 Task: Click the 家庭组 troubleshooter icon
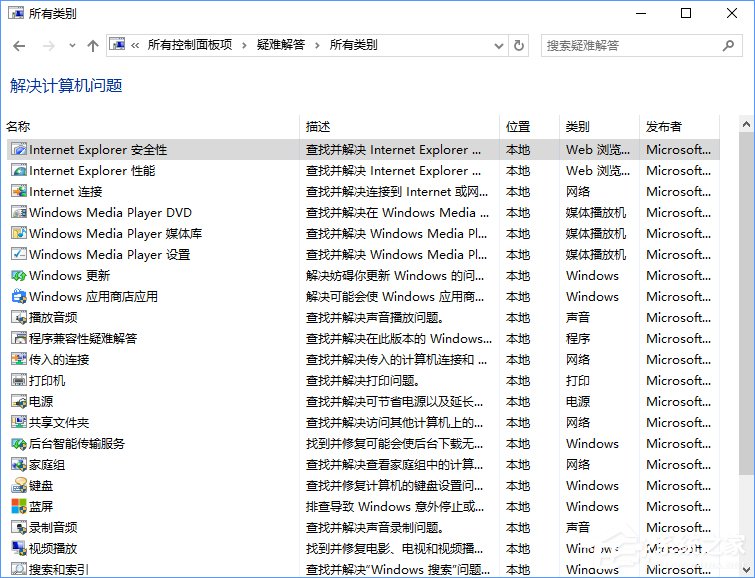pyautogui.click(x=19, y=464)
